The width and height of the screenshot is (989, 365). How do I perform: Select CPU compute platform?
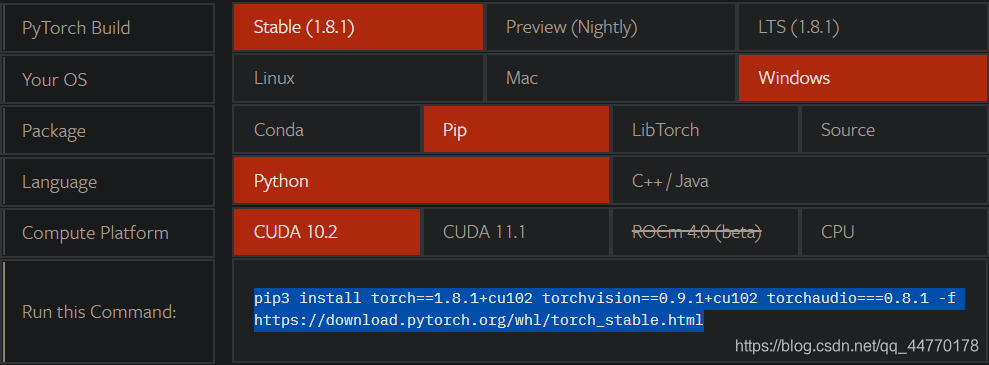894,232
